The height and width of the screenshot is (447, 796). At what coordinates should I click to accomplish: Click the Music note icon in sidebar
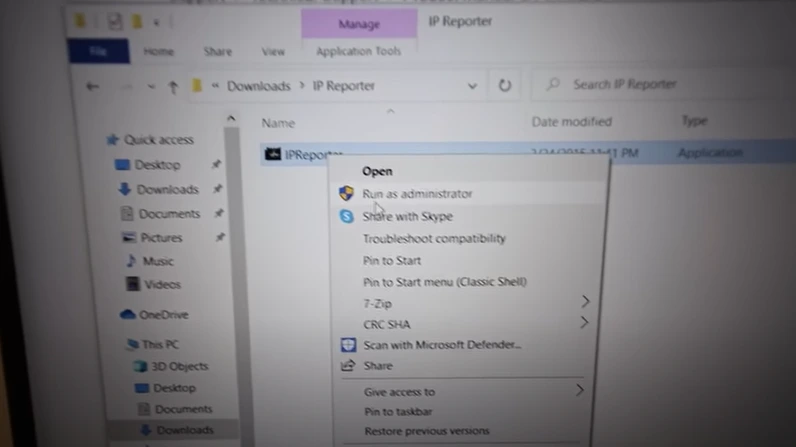131,261
